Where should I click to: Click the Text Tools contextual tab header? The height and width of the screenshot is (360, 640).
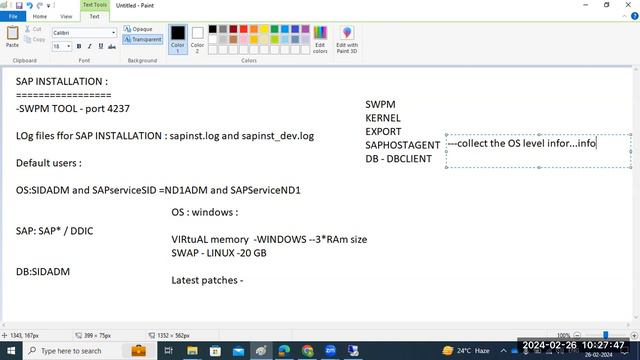(94, 5)
